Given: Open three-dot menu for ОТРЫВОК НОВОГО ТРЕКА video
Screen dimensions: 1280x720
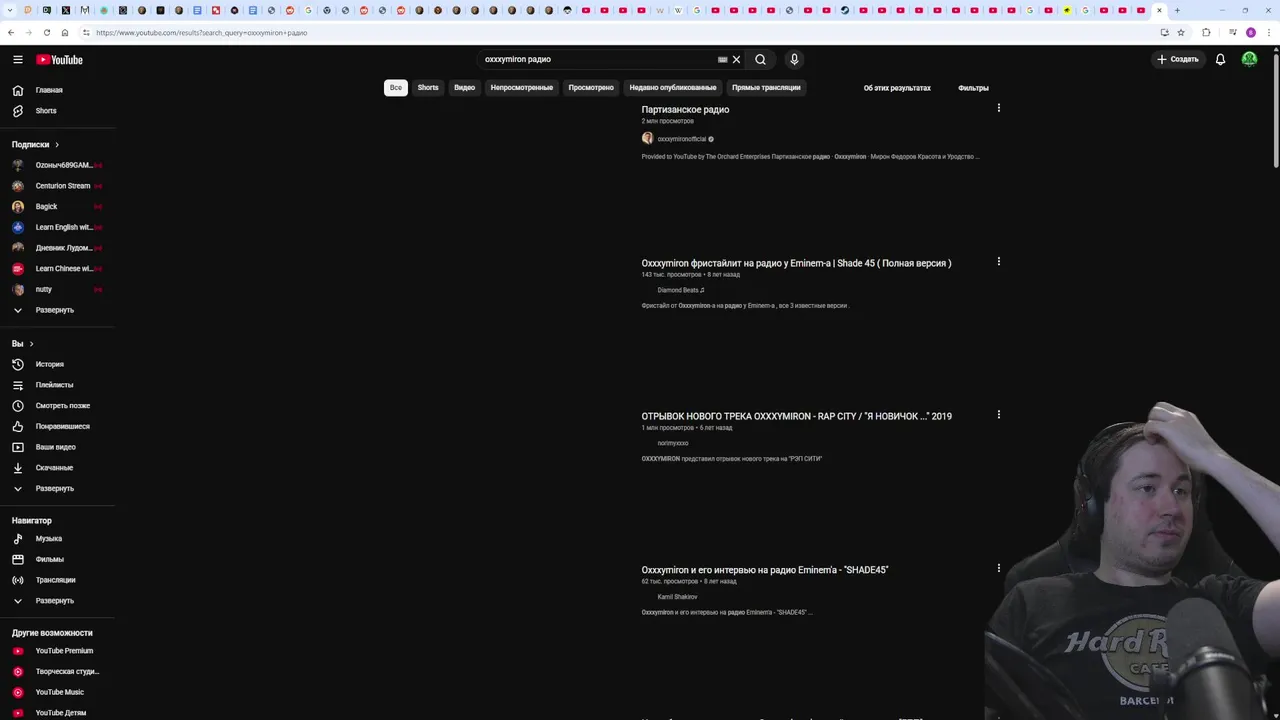Looking at the screenshot, I should coord(998,415).
